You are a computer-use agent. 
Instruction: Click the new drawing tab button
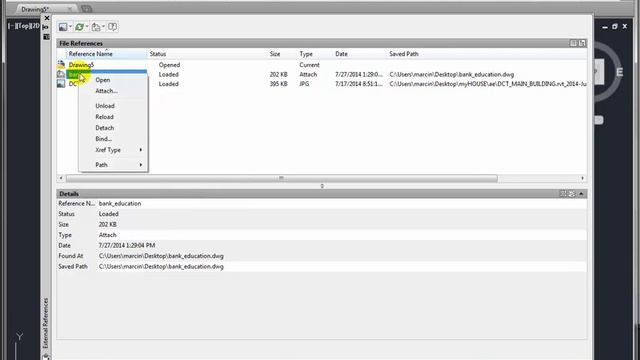pyautogui.click(x=86, y=9)
